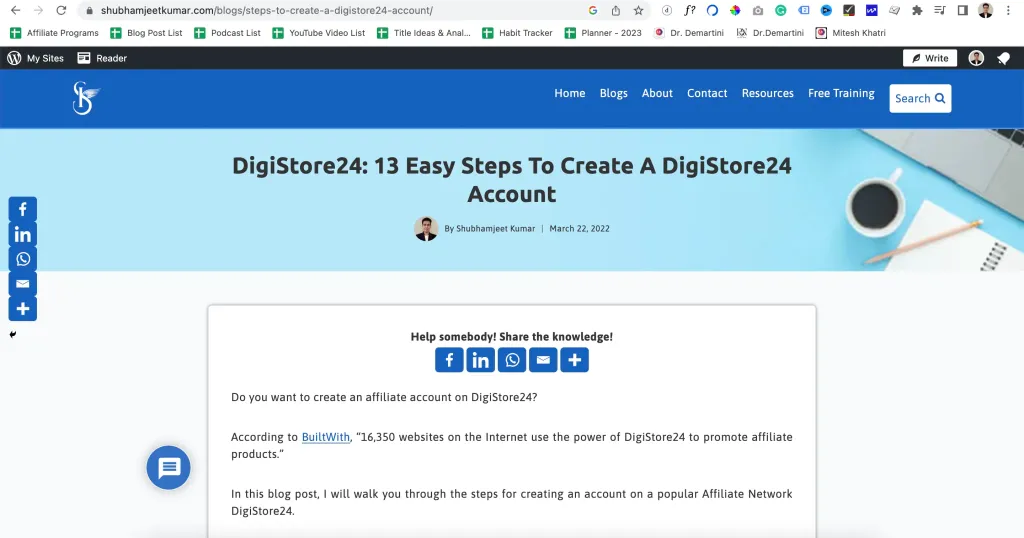Open YouTube Video List bookmark
This screenshot has width=1024, height=538.
click(x=319, y=33)
